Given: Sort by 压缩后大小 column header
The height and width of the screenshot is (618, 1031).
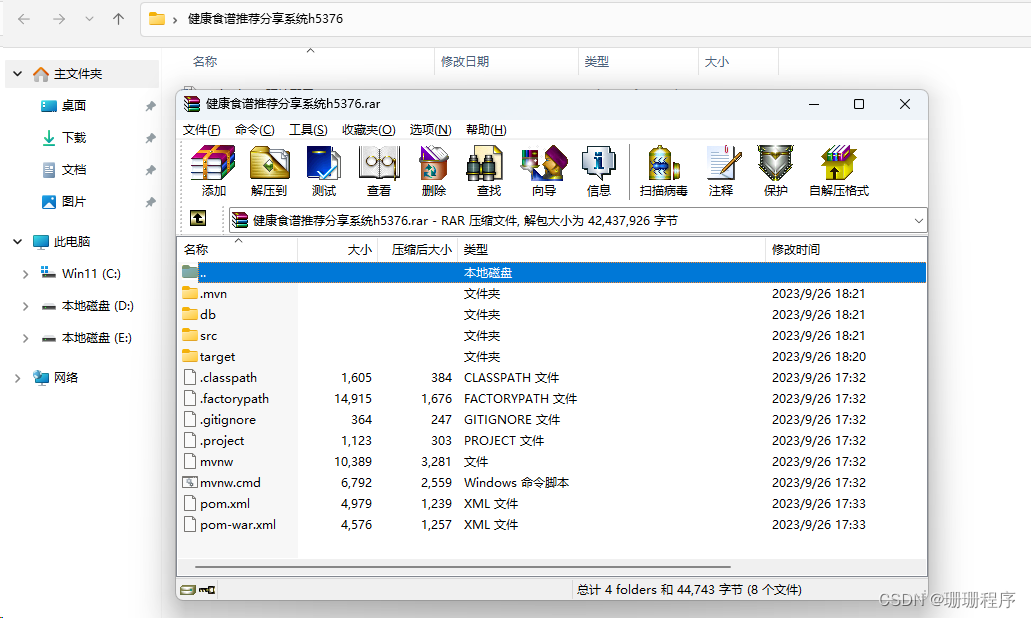Looking at the screenshot, I should 418,249.
